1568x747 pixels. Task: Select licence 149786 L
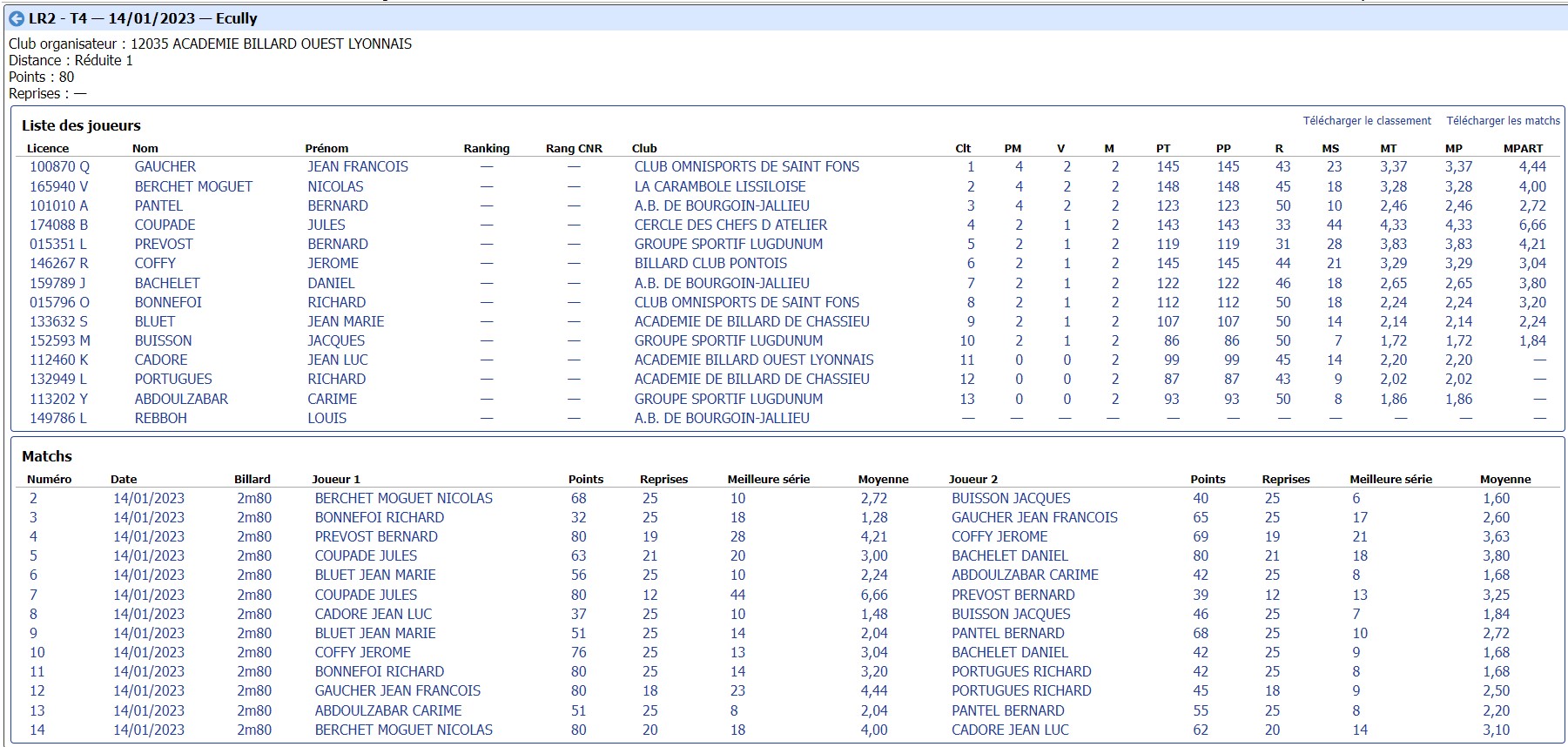click(58, 418)
